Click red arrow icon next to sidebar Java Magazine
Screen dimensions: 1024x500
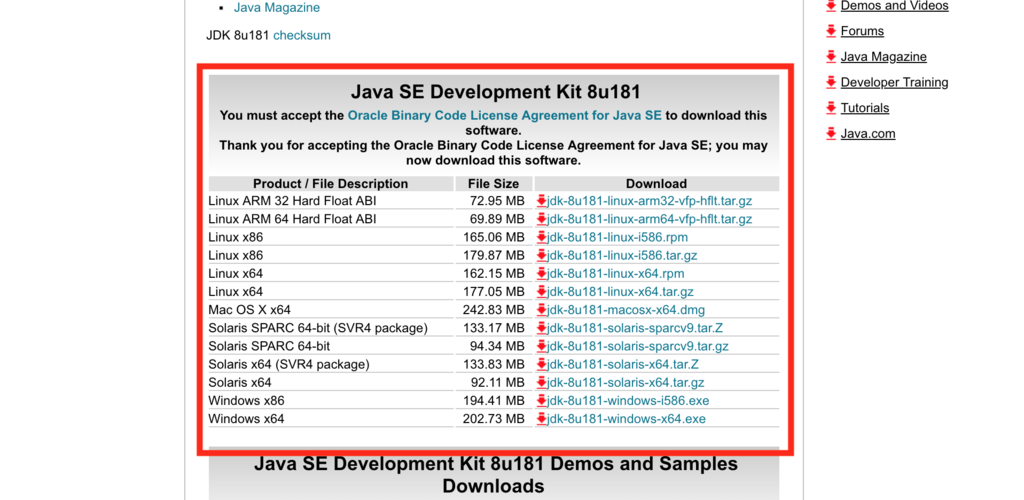pyautogui.click(x=831, y=57)
